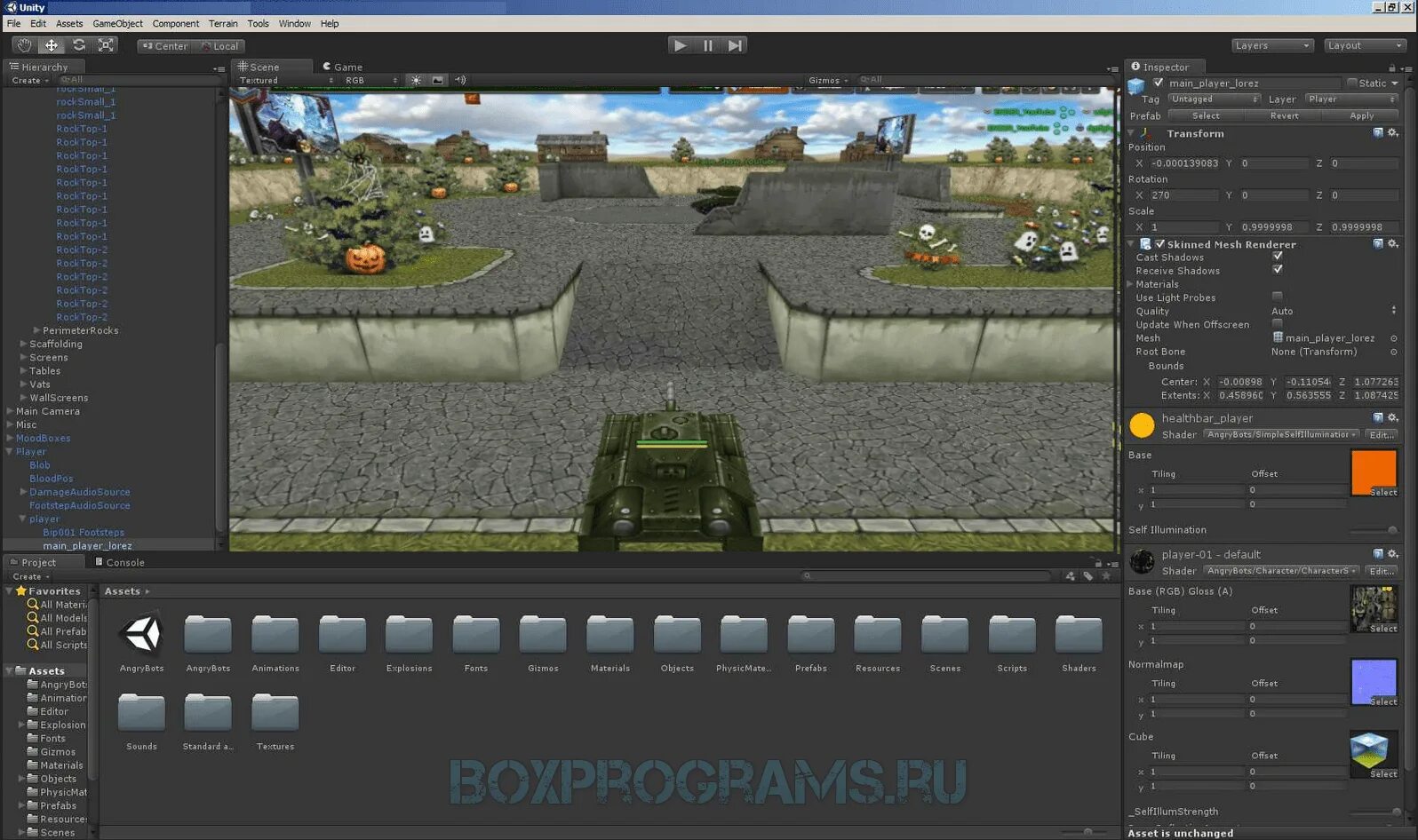Open healthbar_player material gear menu
Image resolution: width=1418 pixels, height=840 pixels.
pos(1392,417)
